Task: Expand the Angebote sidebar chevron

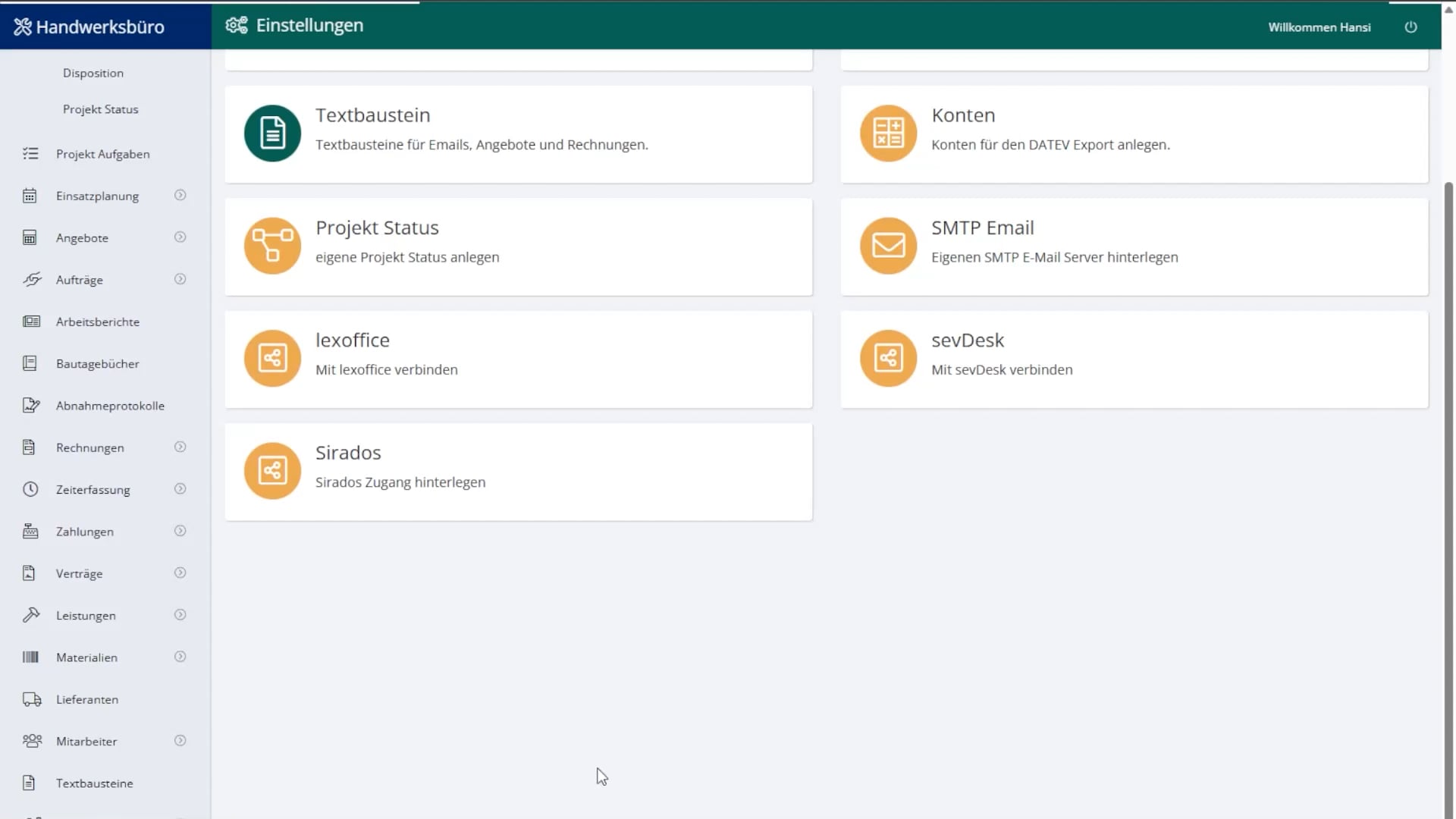Action: tap(180, 237)
